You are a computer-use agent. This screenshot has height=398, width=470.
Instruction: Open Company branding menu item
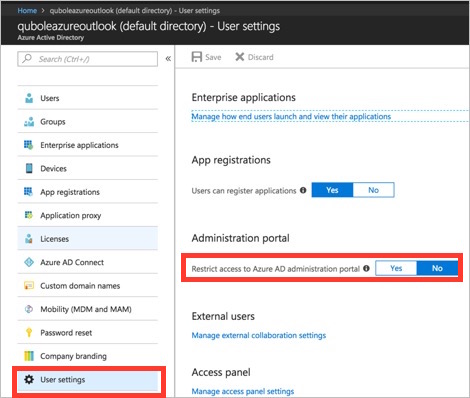pyautogui.click(x=88, y=356)
